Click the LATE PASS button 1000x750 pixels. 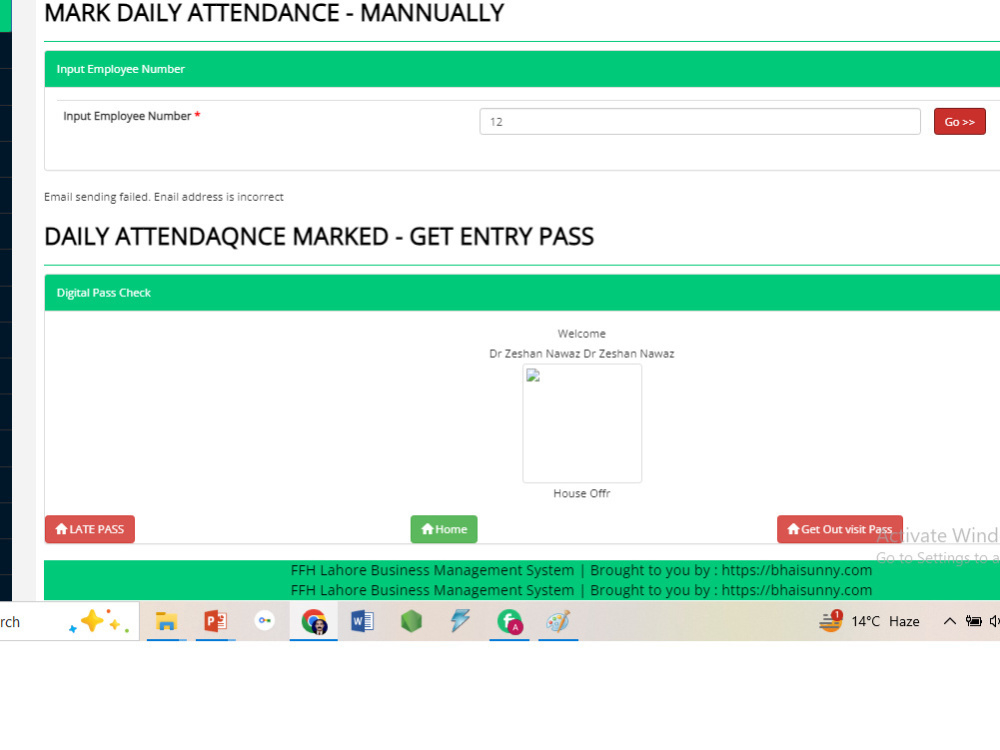(x=90, y=529)
